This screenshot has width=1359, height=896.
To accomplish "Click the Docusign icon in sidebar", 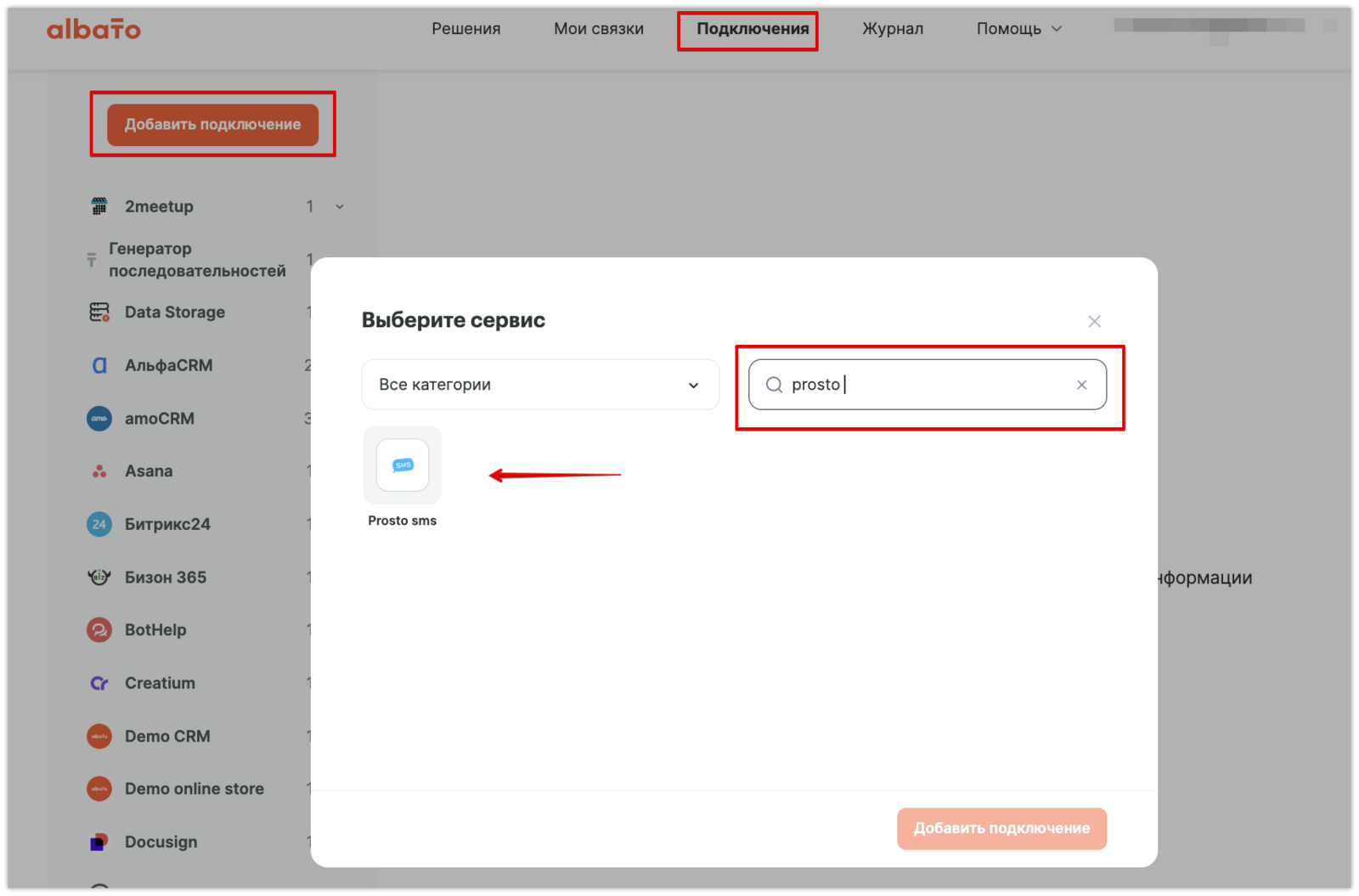I will [99, 842].
